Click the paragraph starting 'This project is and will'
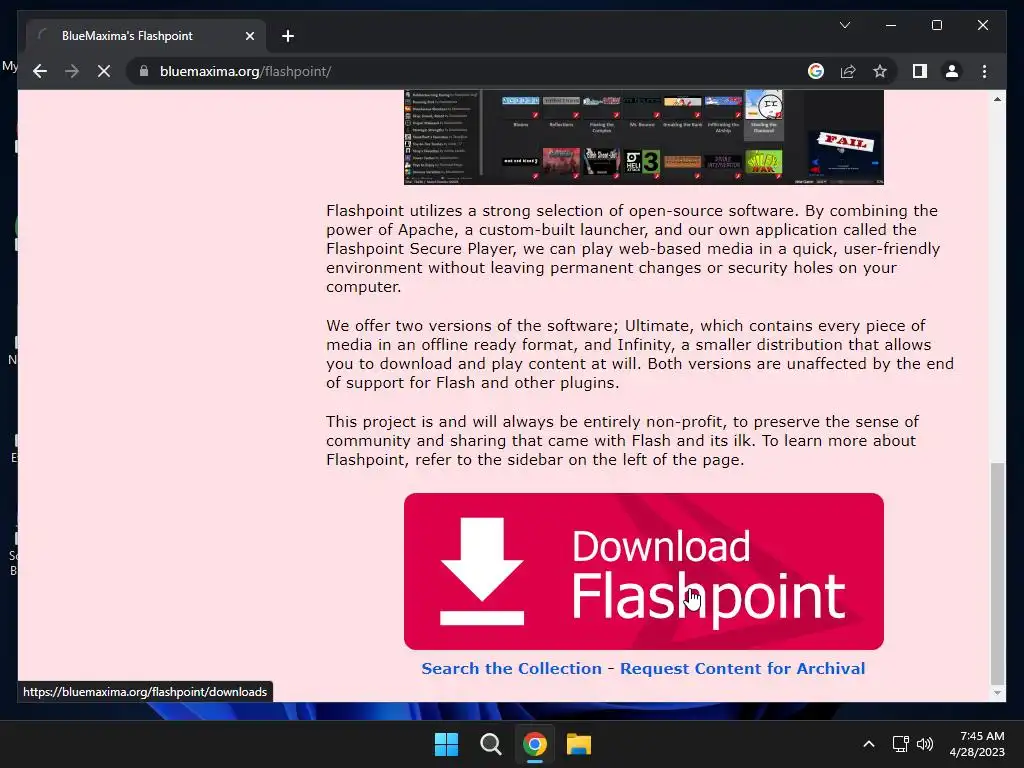Viewport: 1024px width, 768px height. tap(622, 440)
